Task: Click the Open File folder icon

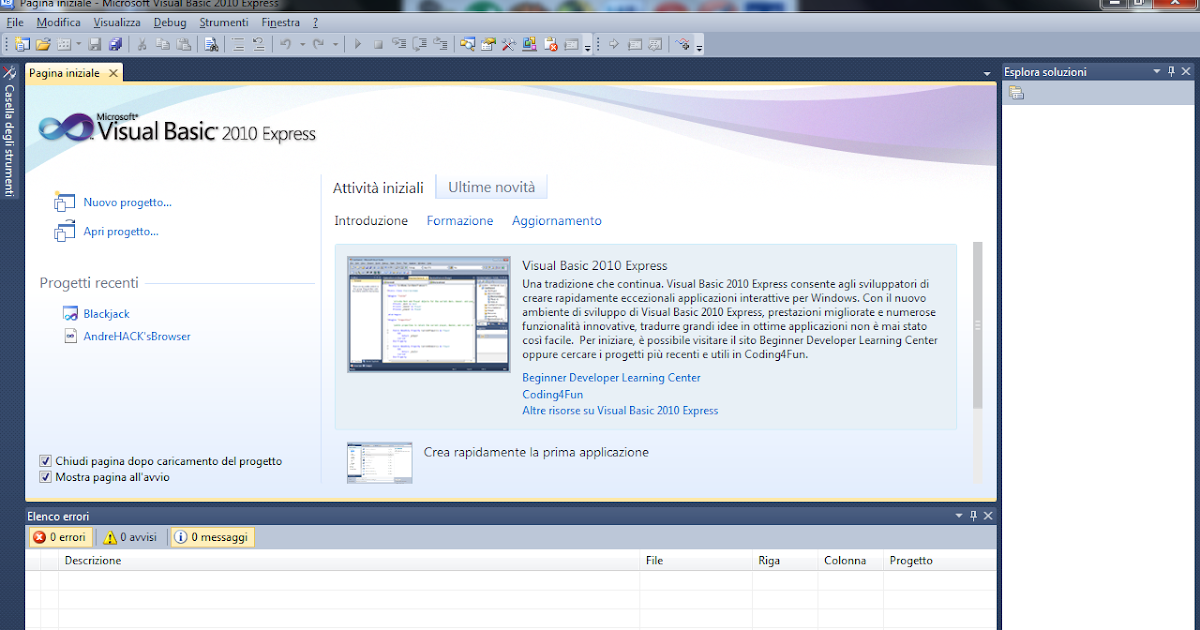Action: click(43, 44)
